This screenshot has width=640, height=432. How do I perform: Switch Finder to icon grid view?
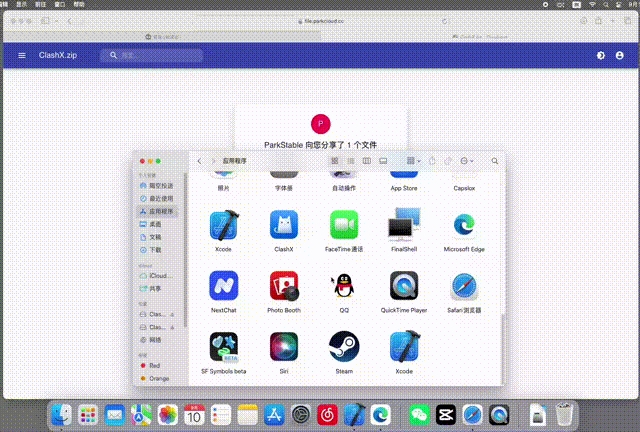coord(335,160)
